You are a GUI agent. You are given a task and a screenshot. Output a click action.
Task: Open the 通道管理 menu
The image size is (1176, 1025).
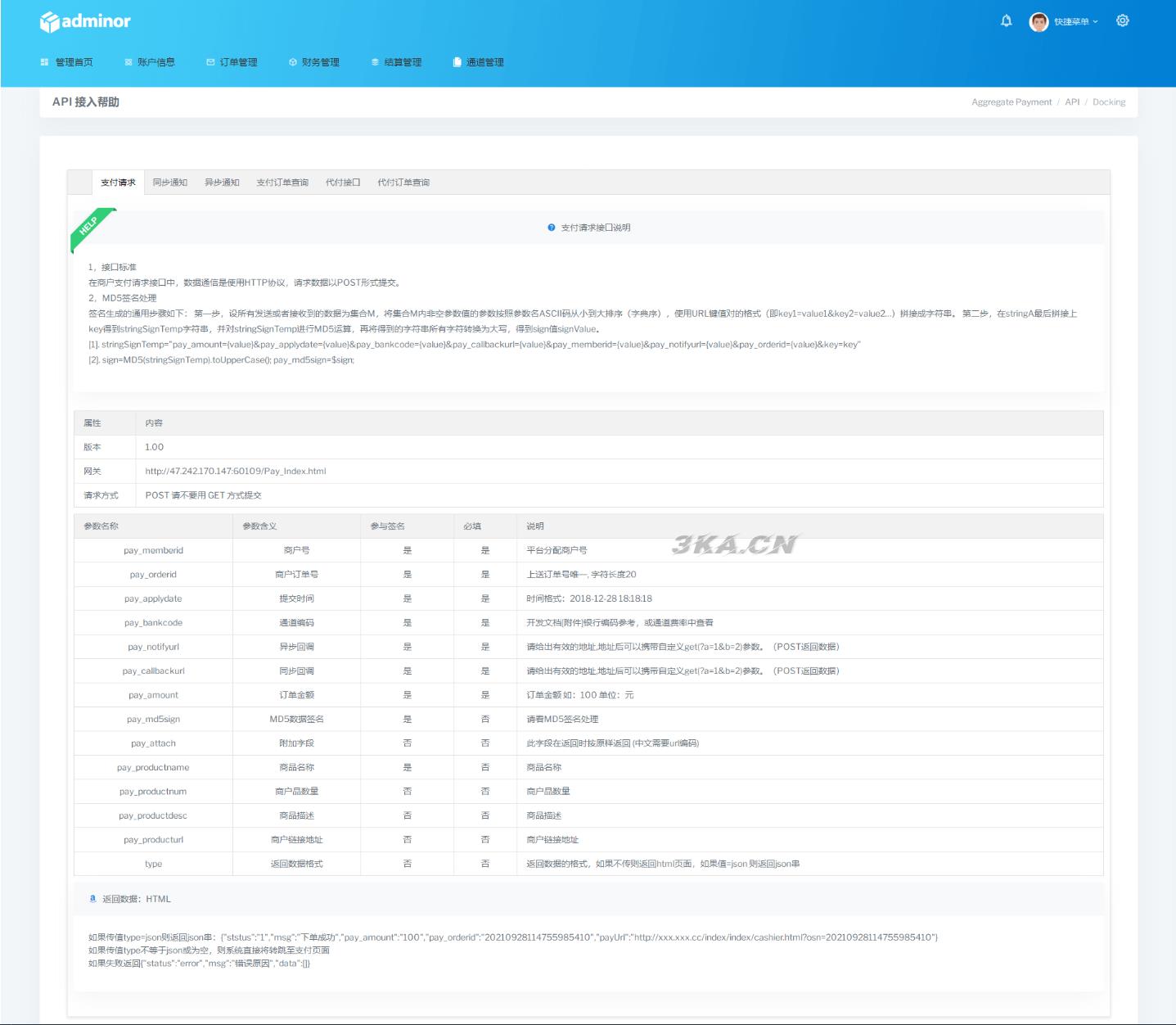tap(479, 62)
